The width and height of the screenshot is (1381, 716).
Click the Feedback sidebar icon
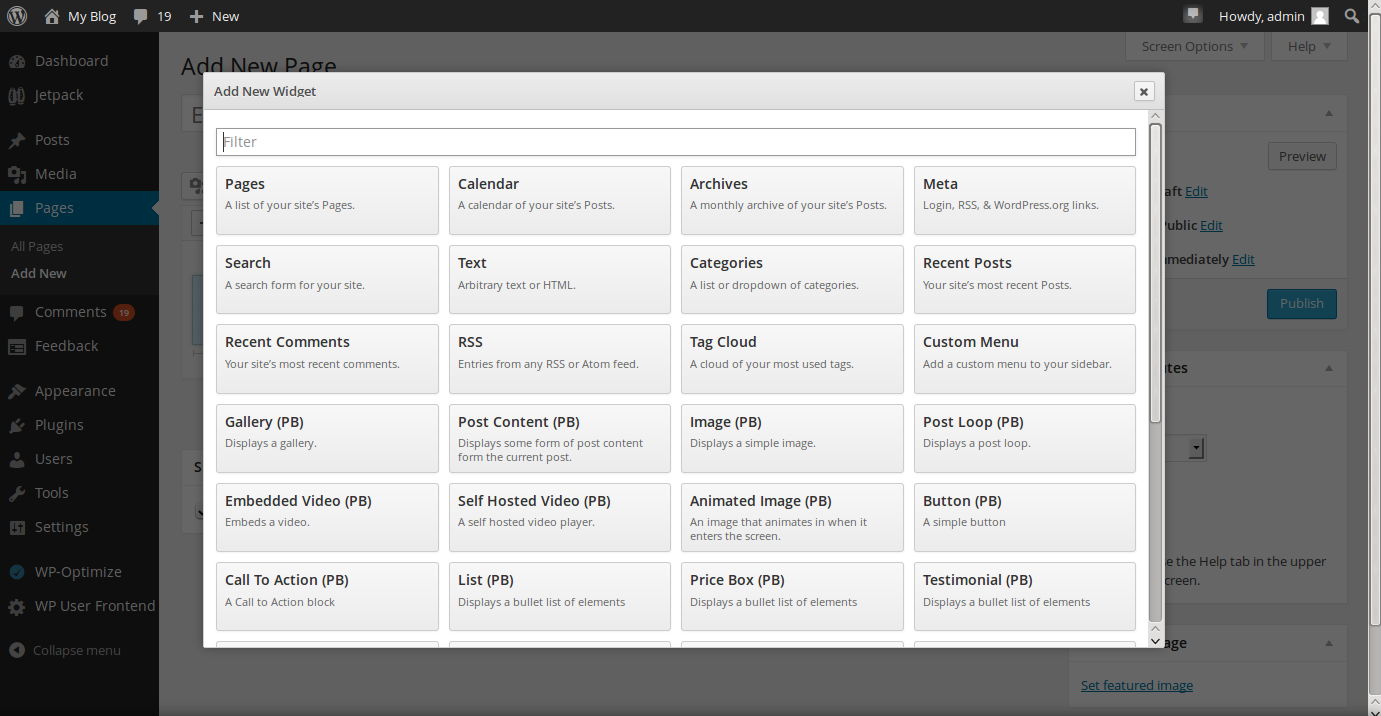coord(17,346)
